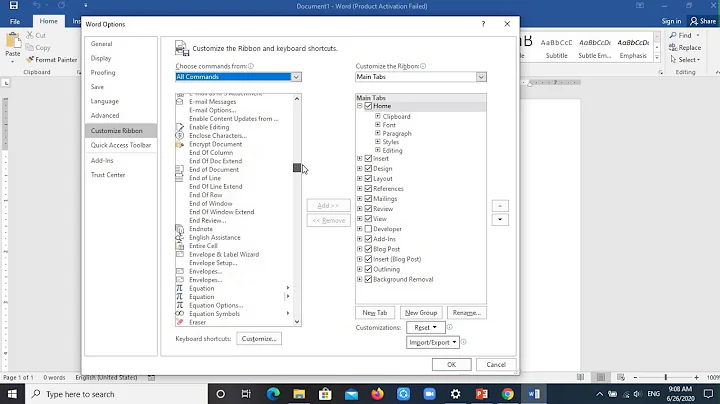Click the Type here to search box

116,394
